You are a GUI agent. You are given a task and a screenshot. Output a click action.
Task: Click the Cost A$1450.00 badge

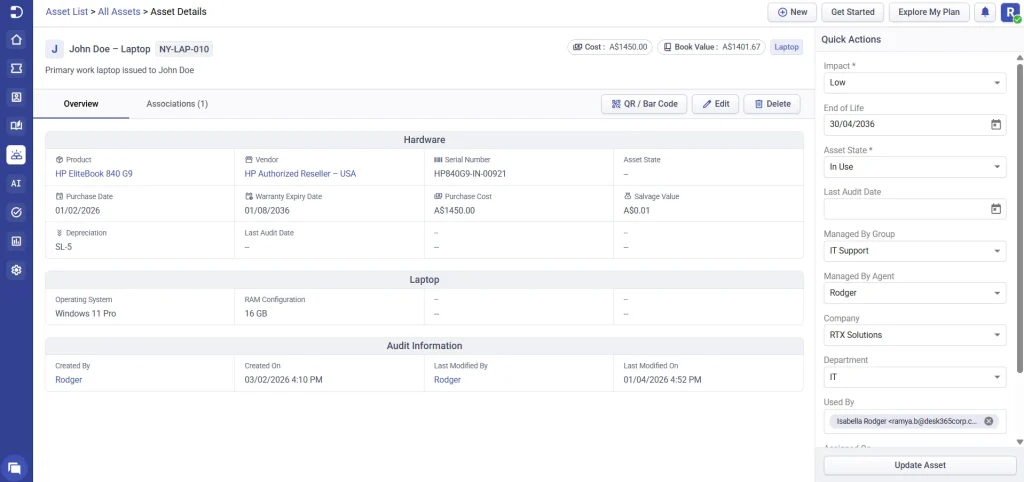(x=610, y=47)
